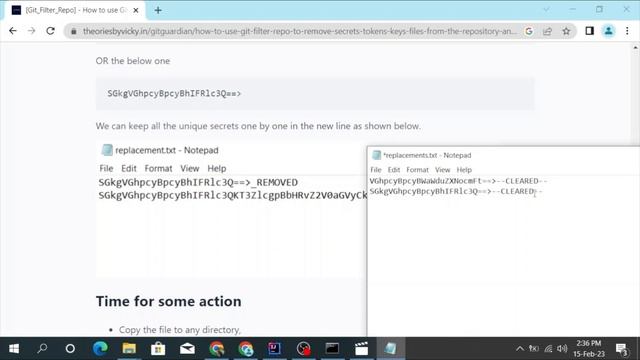Show hidden system tray icons
The height and width of the screenshot is (360, 640).
click(520, 349)
